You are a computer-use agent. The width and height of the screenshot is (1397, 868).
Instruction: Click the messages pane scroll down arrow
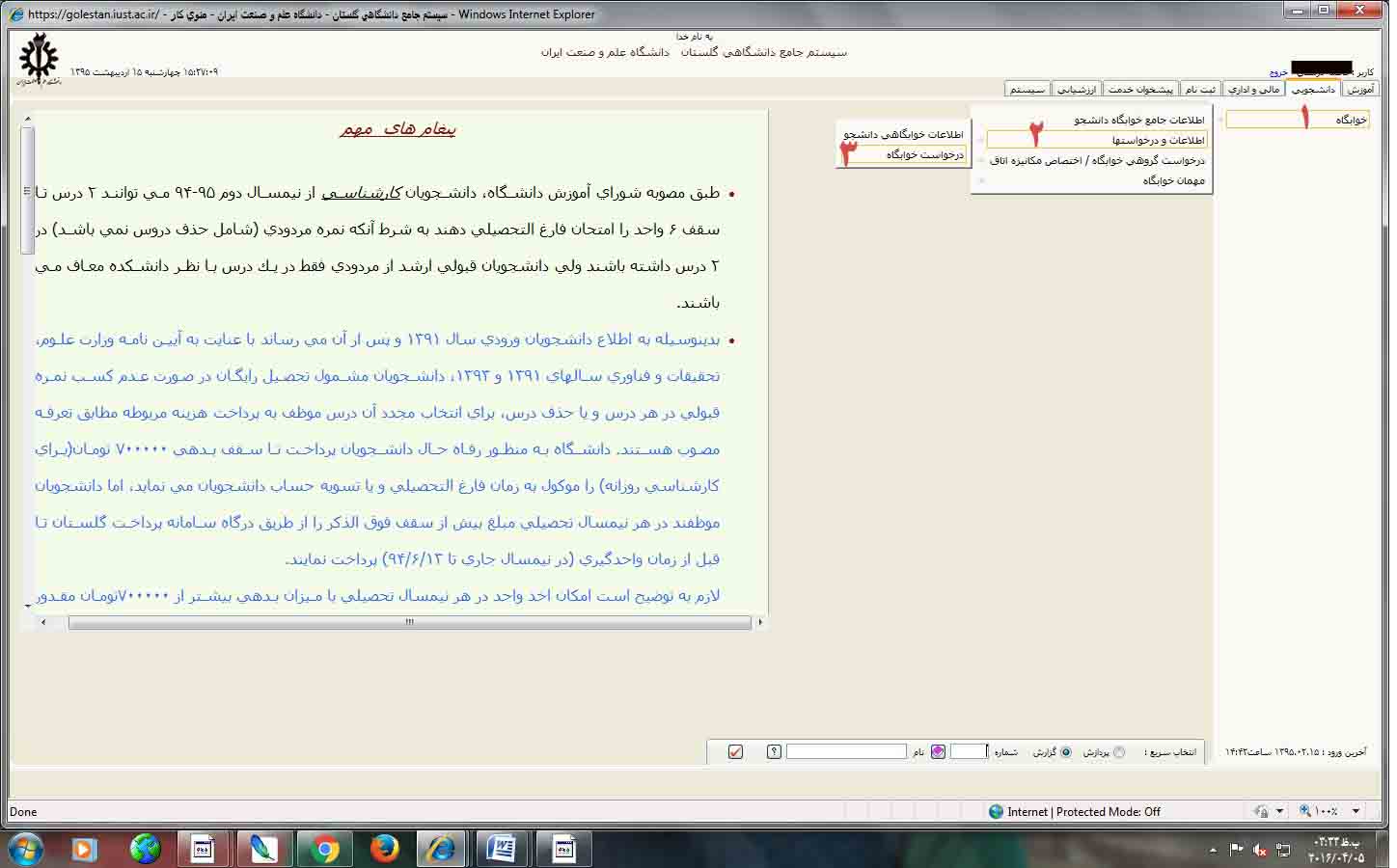click(27, 605)
